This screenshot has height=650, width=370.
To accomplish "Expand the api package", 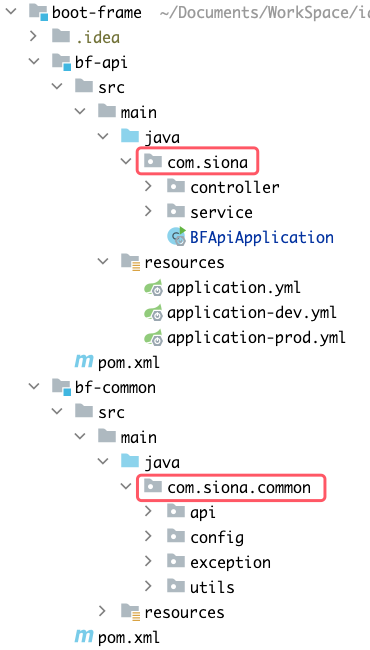I will click(148, 512).
